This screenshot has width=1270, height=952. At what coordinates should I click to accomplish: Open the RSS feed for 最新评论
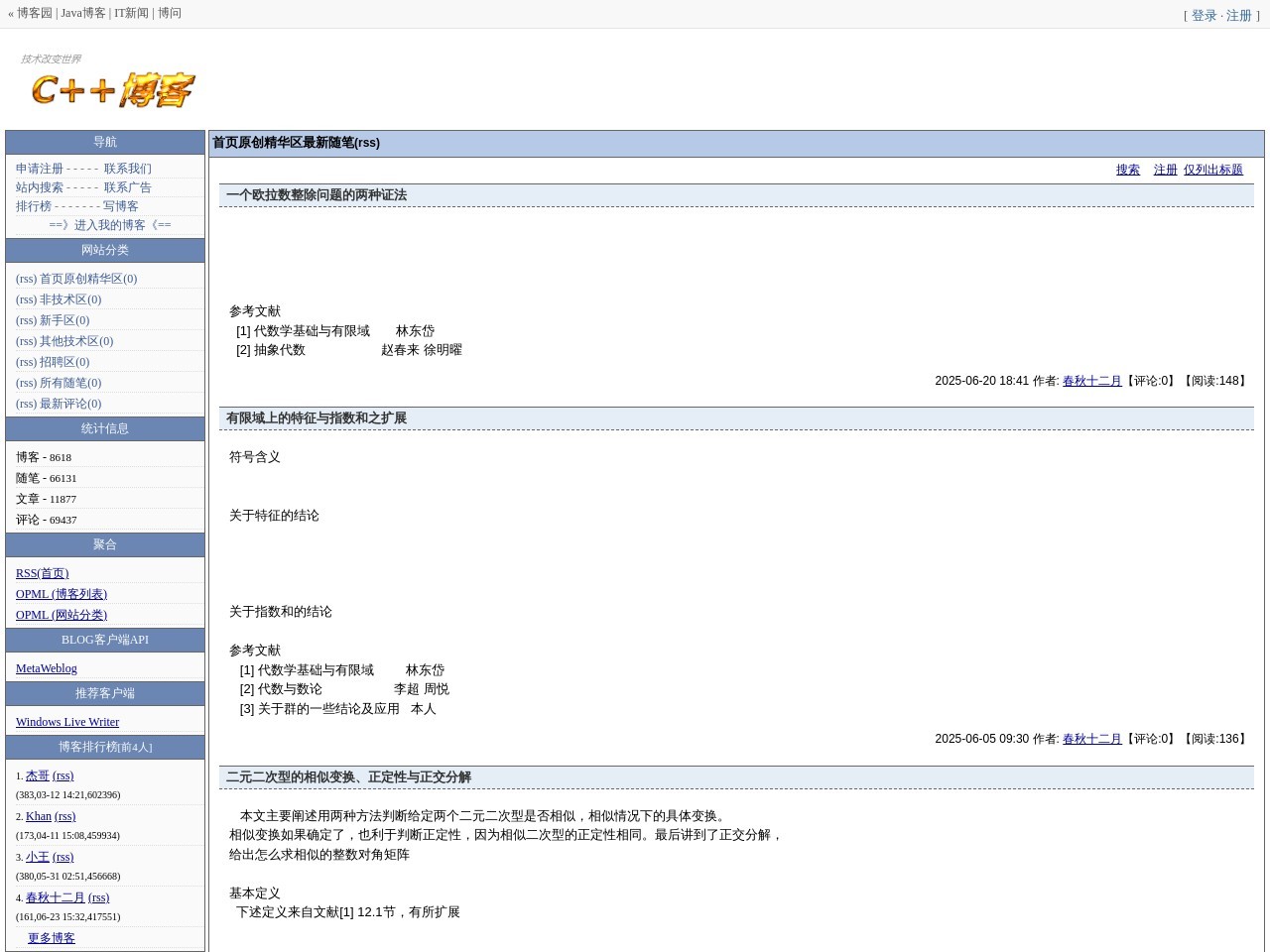coord(25,404)
